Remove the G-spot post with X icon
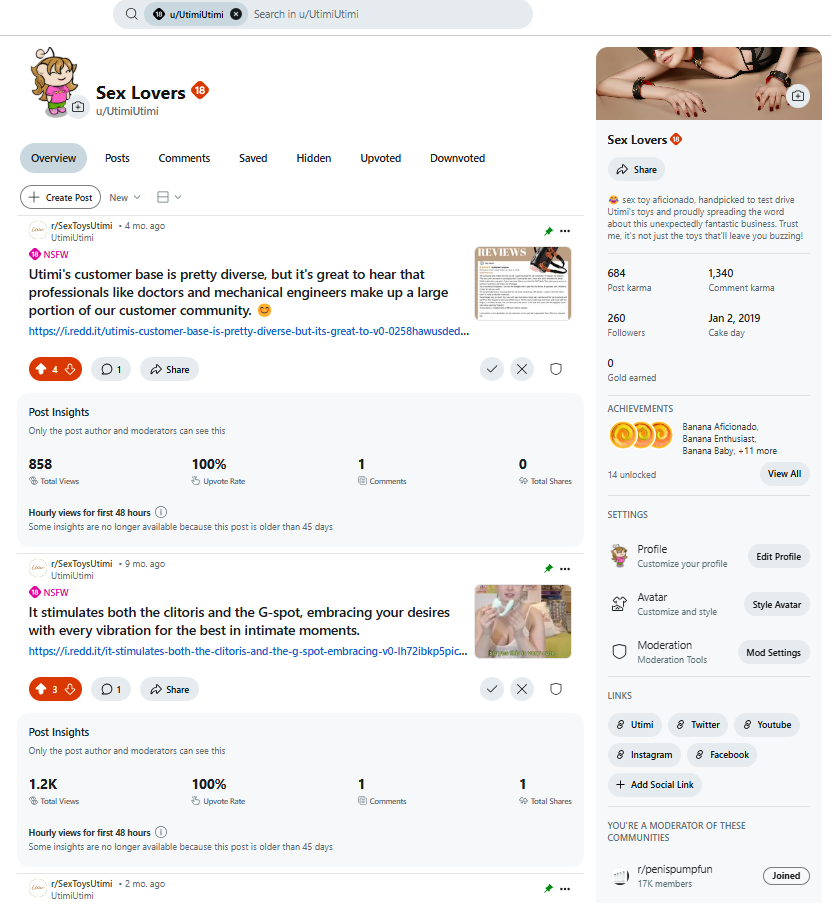This screenshot has width=831, height=904. pyautogui.click(x=522, y=689)
